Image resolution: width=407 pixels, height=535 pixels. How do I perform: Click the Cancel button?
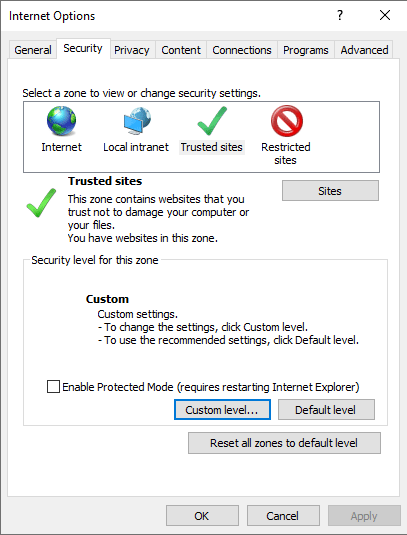[x=283, y=516]
